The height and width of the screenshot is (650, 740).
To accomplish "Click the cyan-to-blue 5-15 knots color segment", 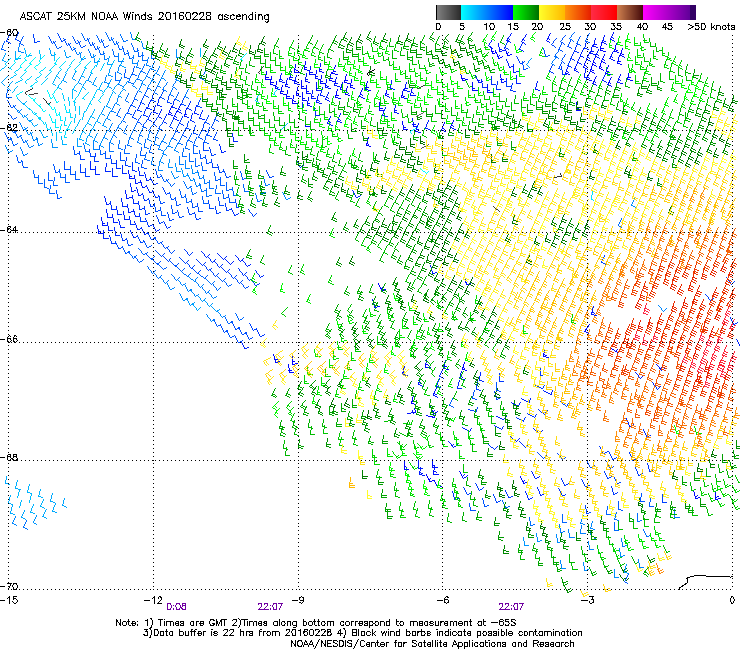I will [487, 12].
